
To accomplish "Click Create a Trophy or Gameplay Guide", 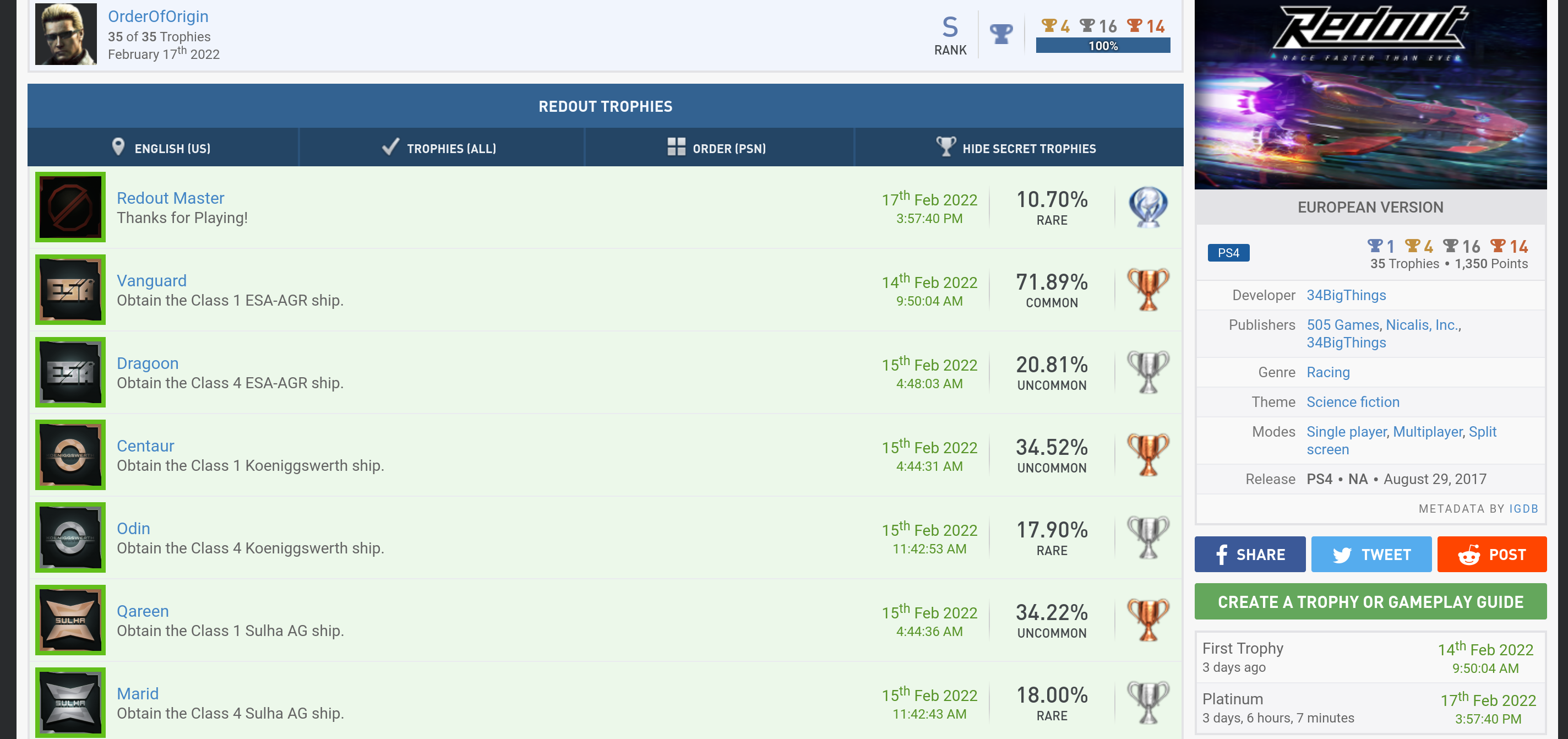I will (x=1370, y=601).
